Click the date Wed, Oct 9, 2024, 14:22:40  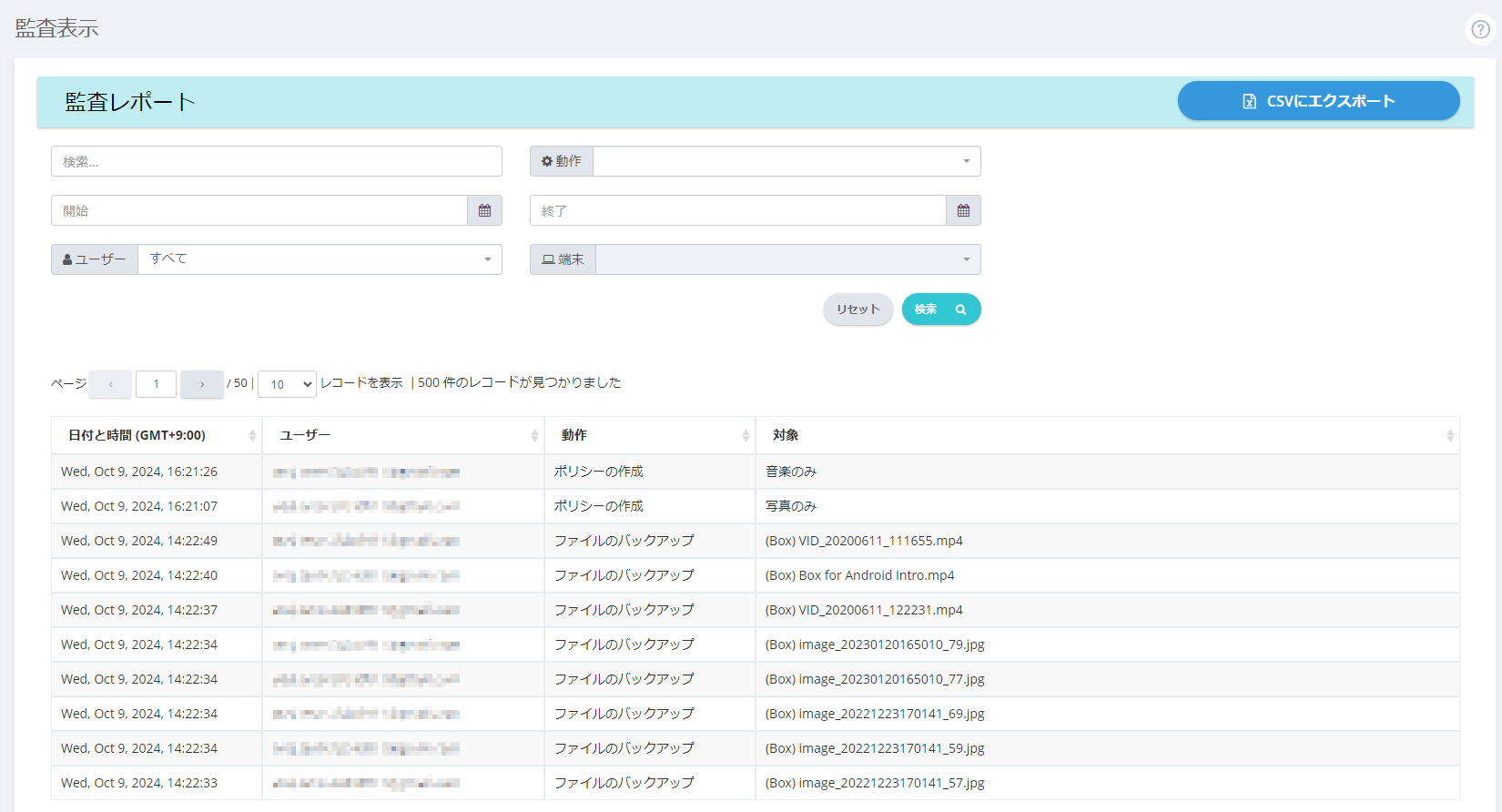tap(139, 575)
